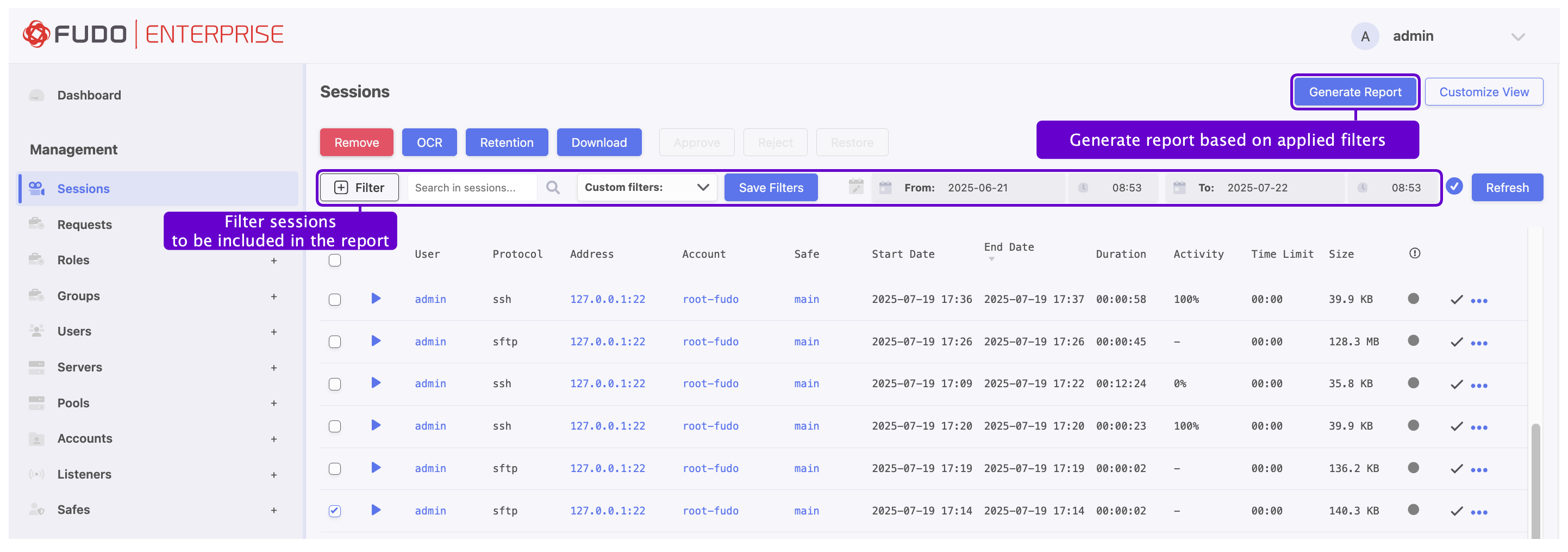1568x552 pixels.
Task: Click the status info icon column header
Action: [1414, 253]
